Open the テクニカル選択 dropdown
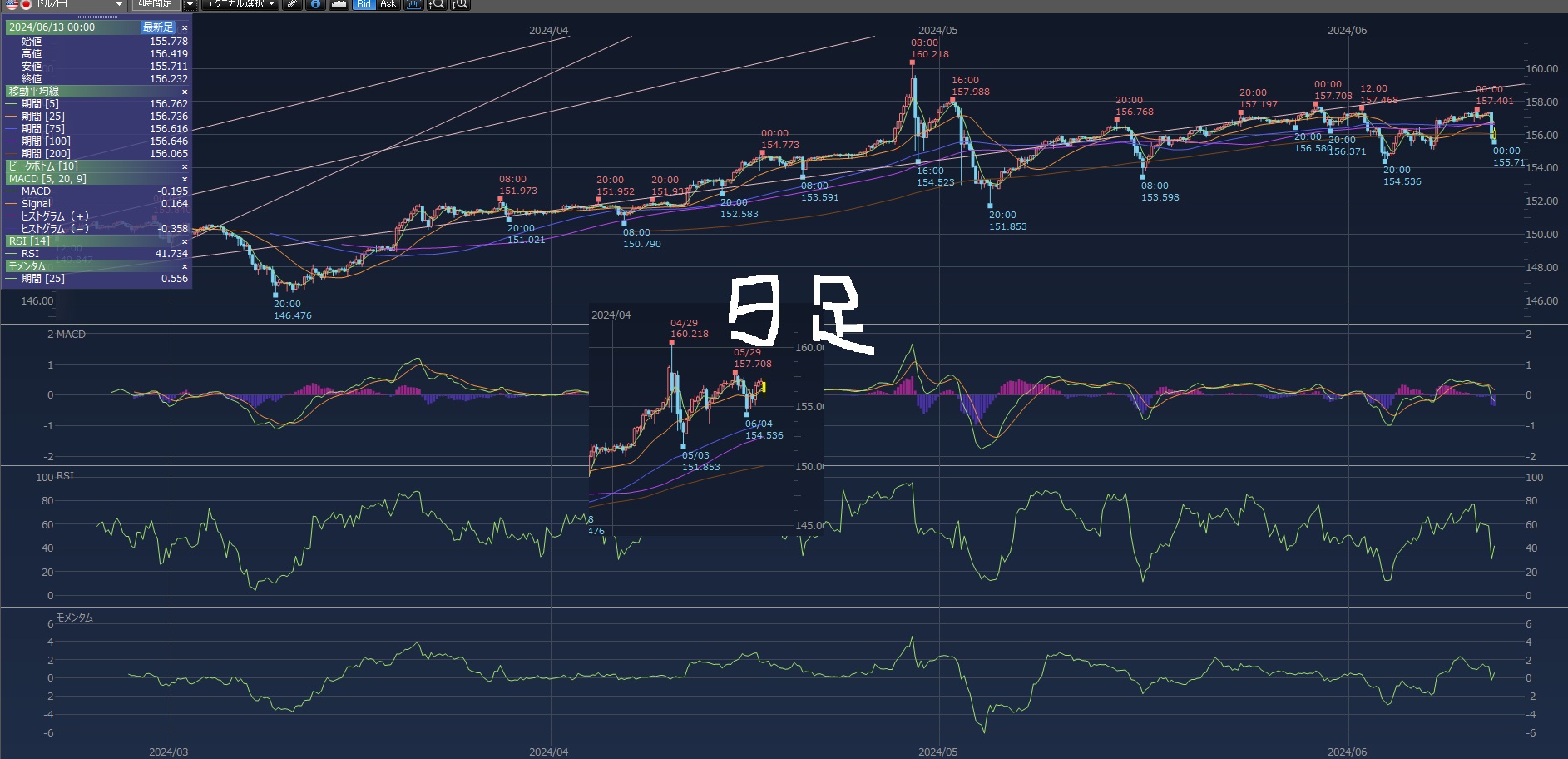The width and height of the screenshot is (1568, 759). [240, 4]
